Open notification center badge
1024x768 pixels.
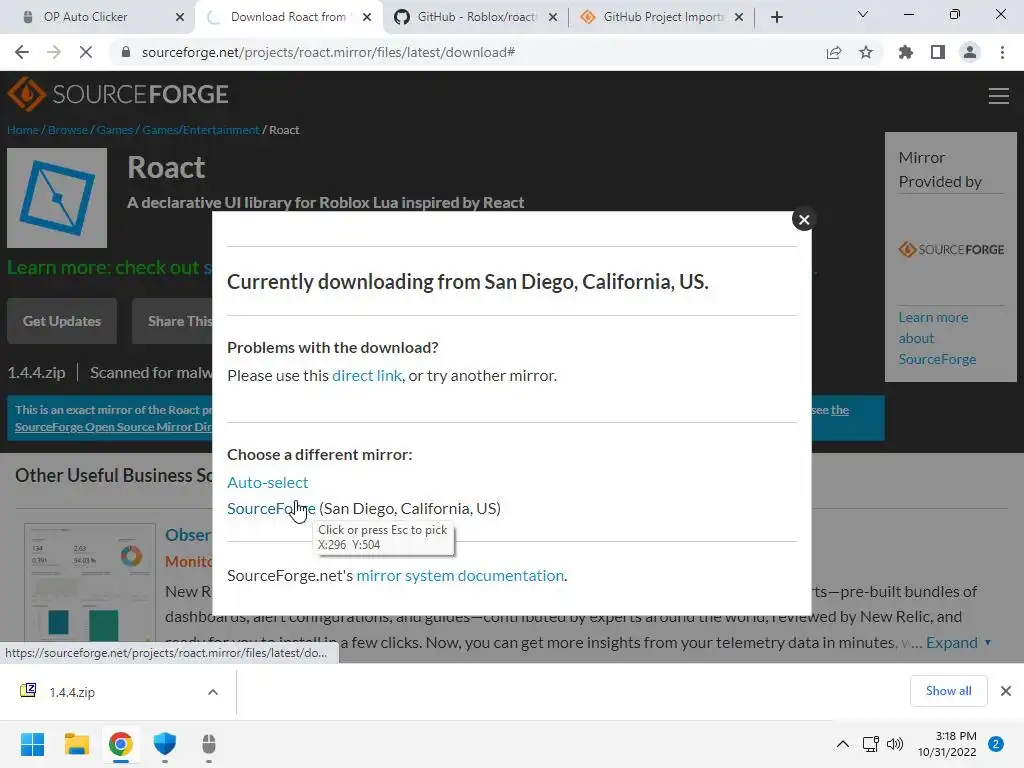coord(996,744)
